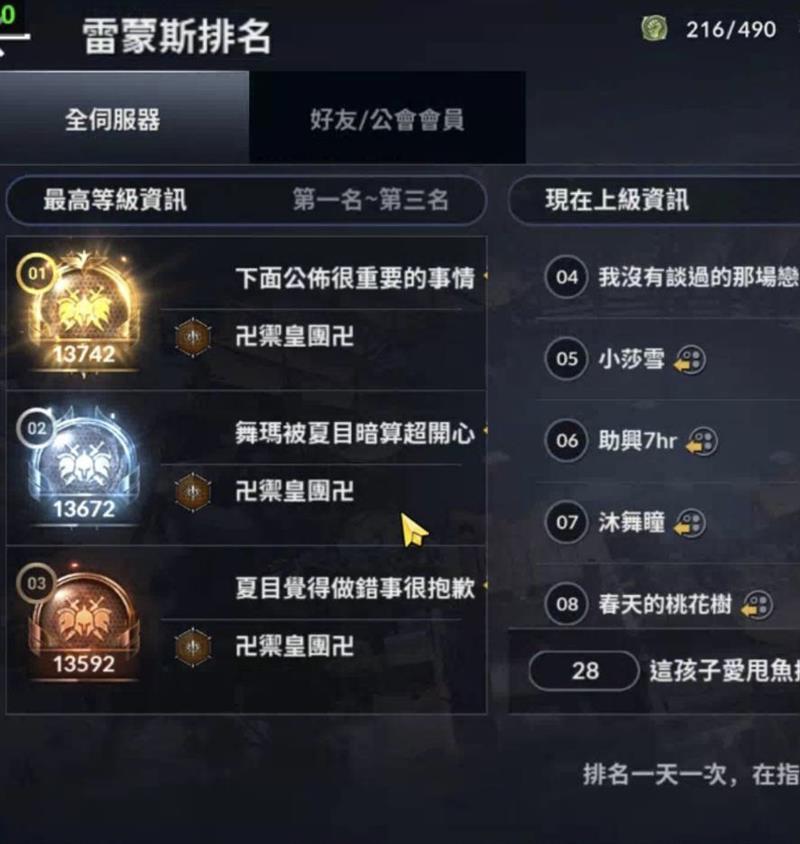Click the 現在上級資訊 header bar
800x844 pixels.
click(654, 200)
